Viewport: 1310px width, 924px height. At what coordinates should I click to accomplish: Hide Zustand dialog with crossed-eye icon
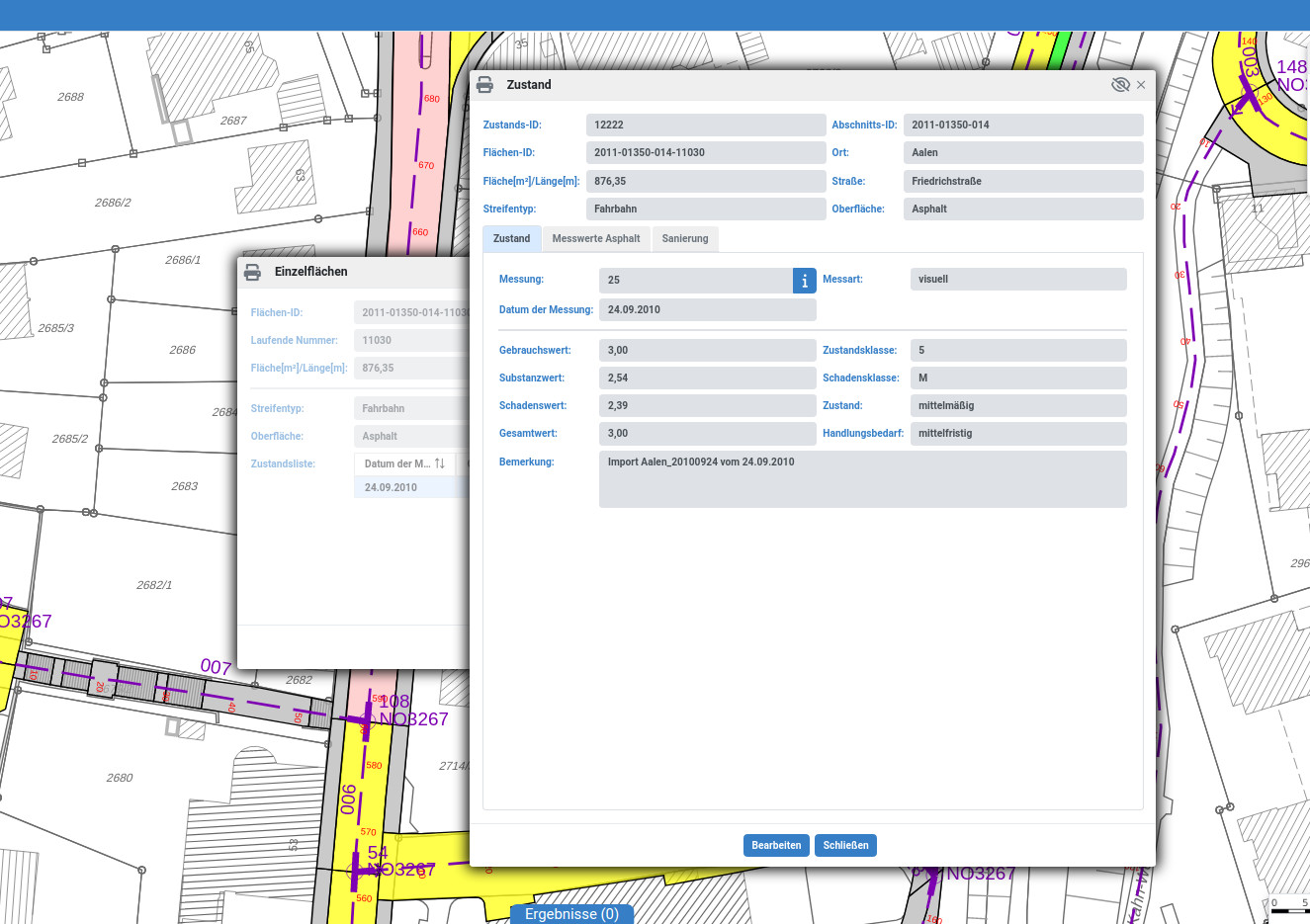point(1120,85)
